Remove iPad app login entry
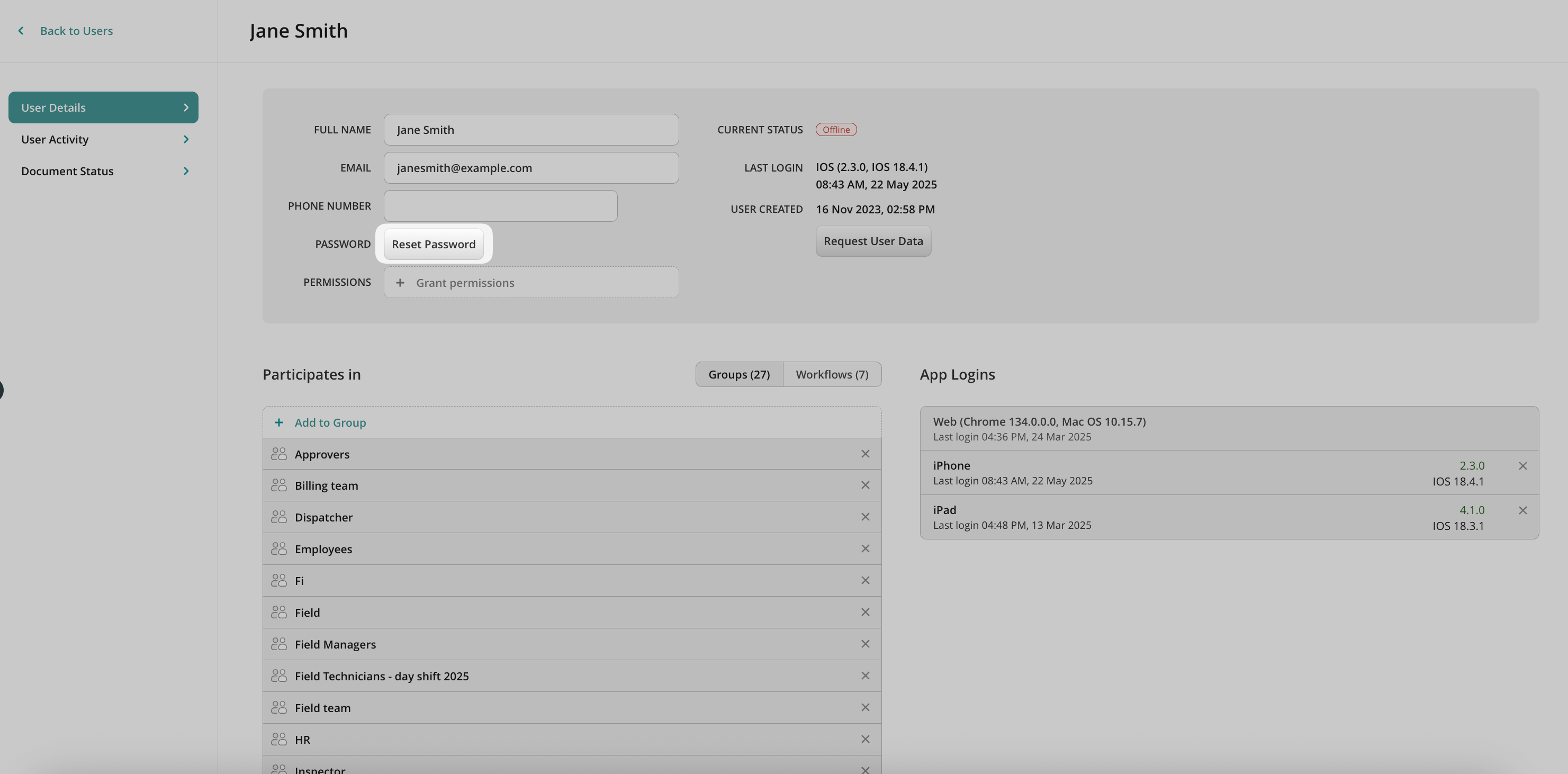The width and height of the screenshot is (1568, 774). 1522,510
